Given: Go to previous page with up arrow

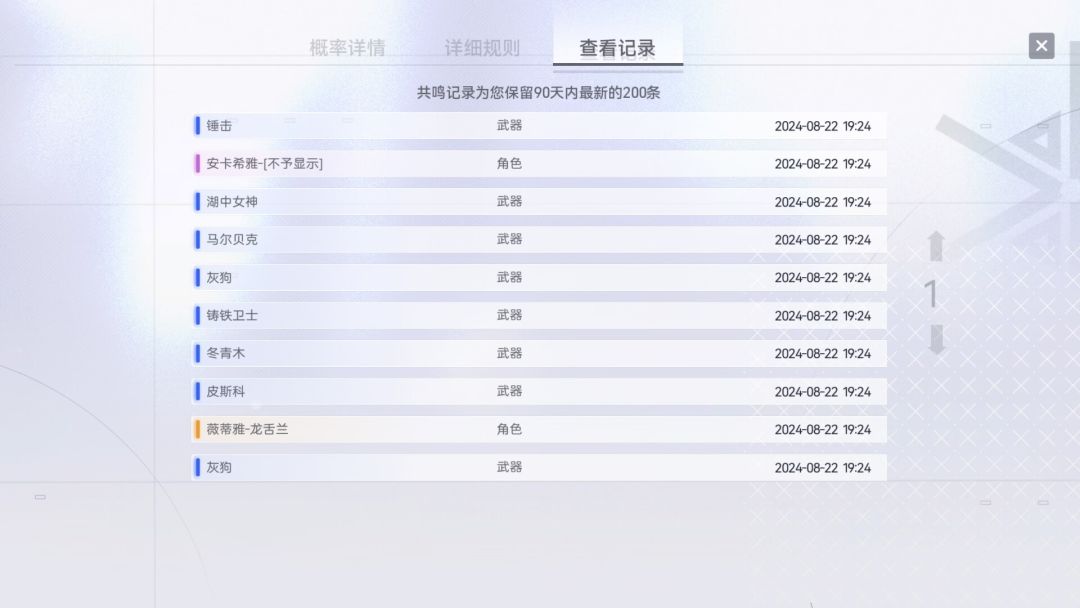Looking at the screenshot, I should (935, 246).
